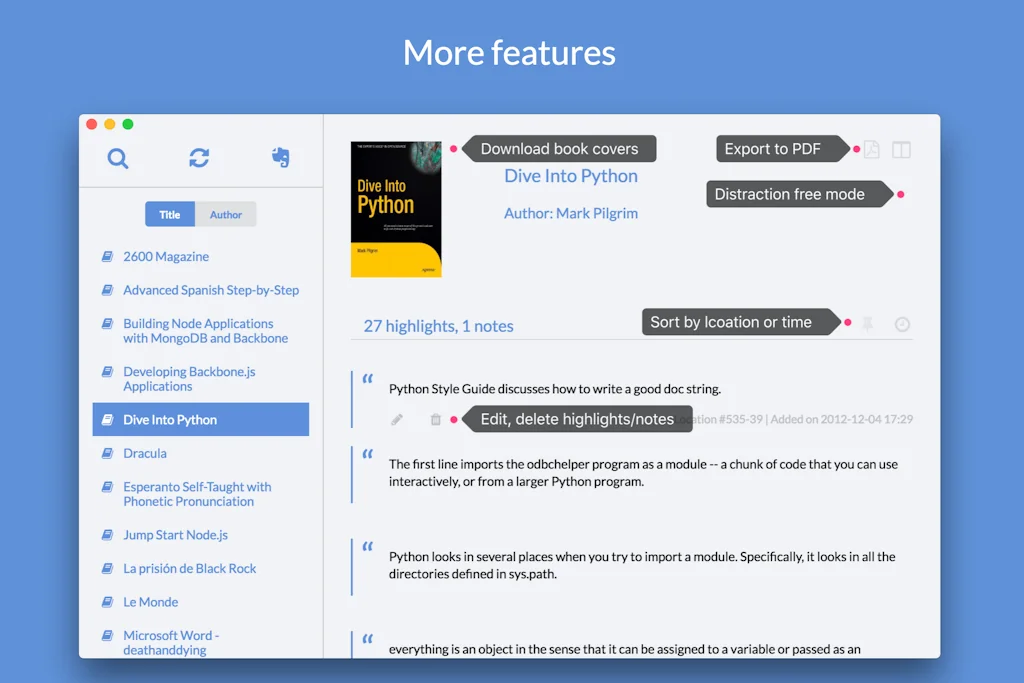Click the Dive Into Python book title
Screen dimensions: 1024x683
[571, 175]
